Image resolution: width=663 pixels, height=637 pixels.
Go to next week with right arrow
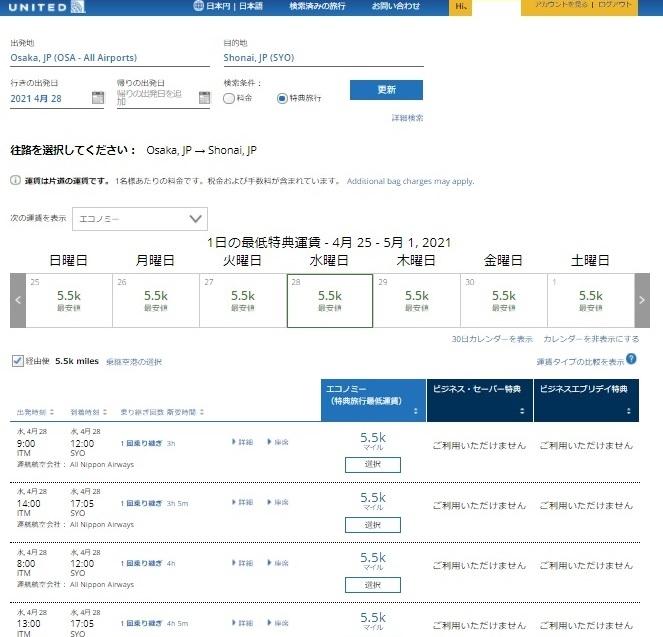pyautogui.click(x=642, y=300)
